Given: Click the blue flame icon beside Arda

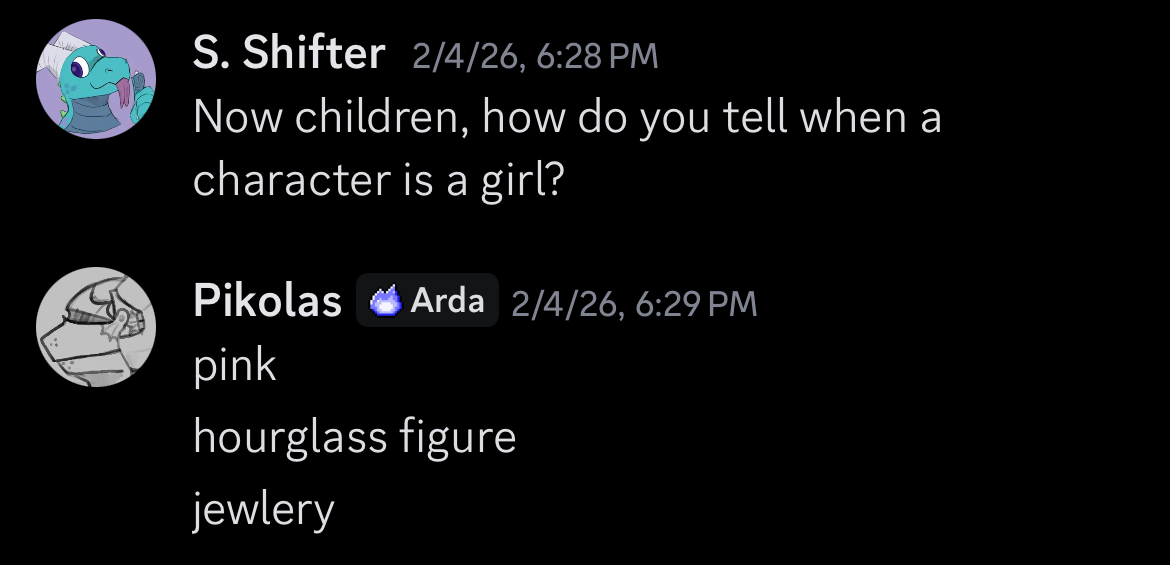Looking at the screenshot, I should tap(385, 301).
